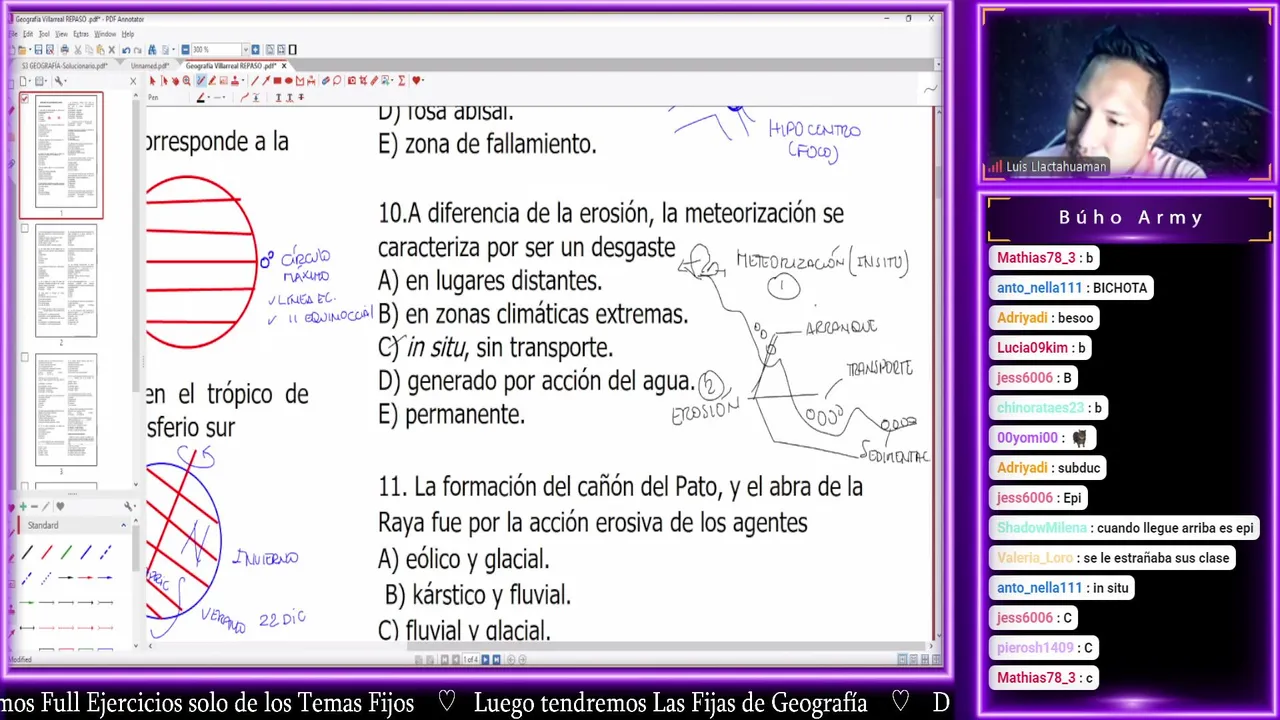
Task: Click the Save icon in the main toolbar
Action: [38, 50]
